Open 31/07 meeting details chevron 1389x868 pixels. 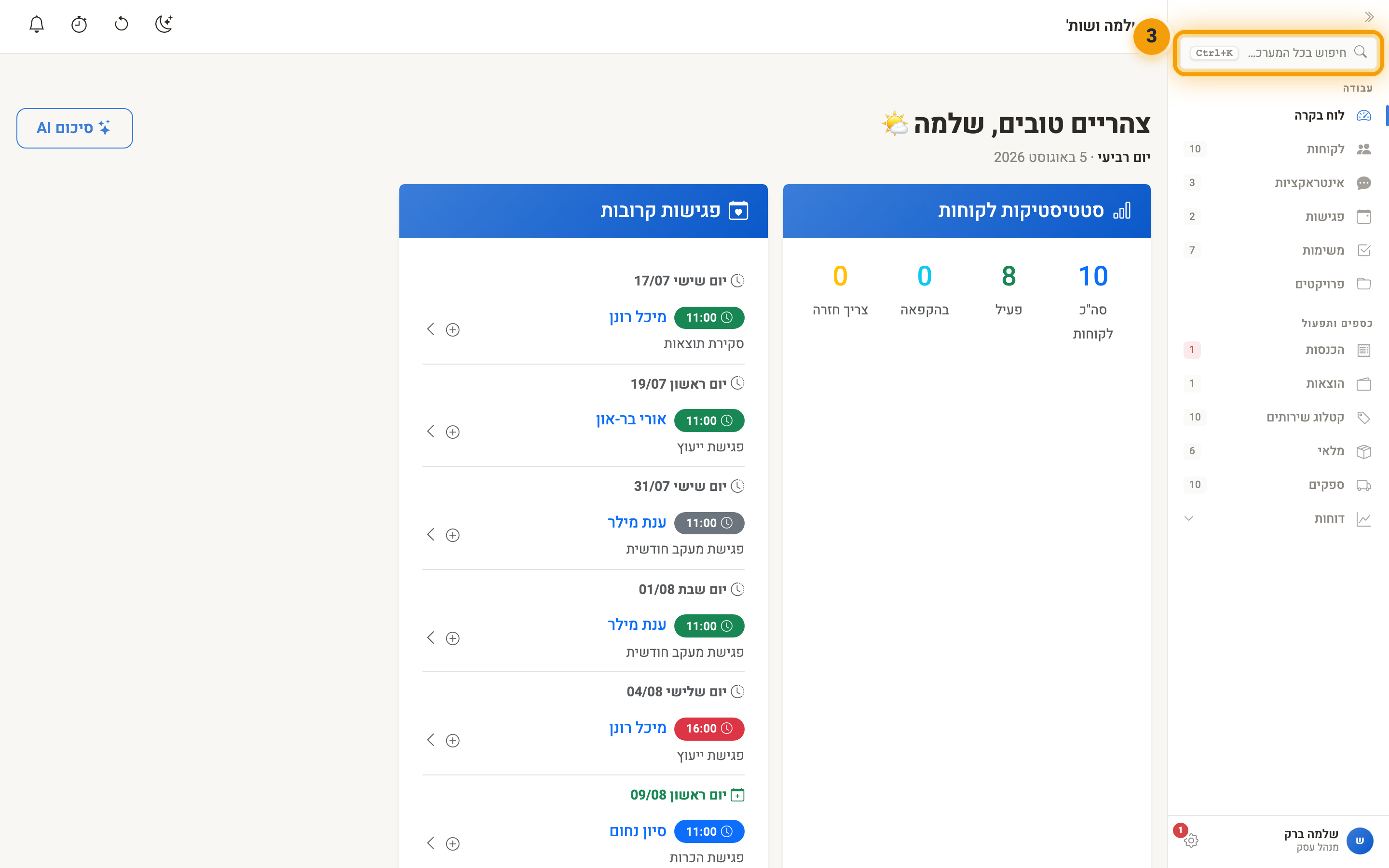[x=431, y=534]
